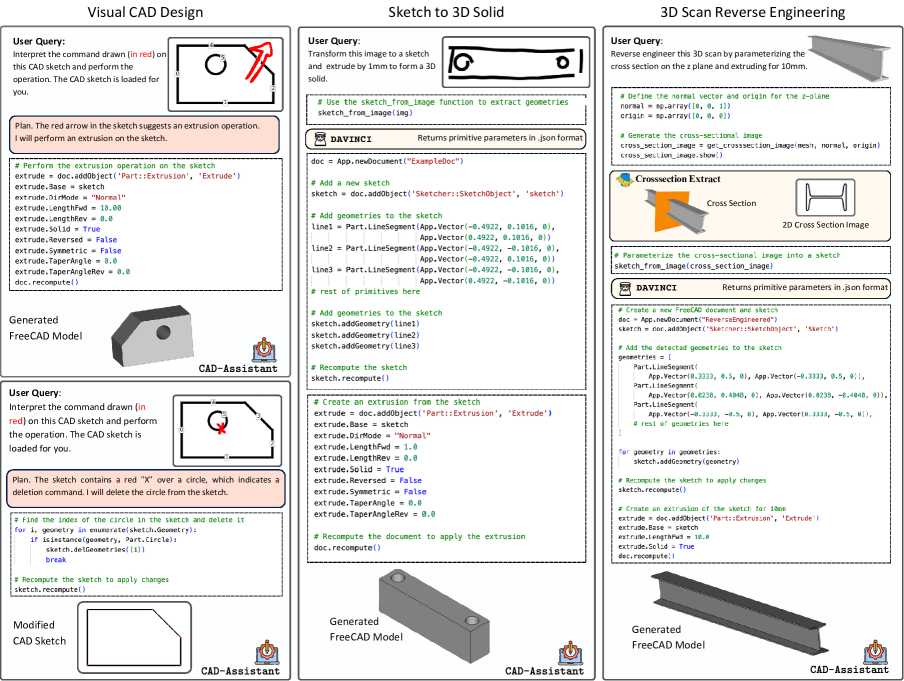Click the "sketch.delGeometries([i])" code line
The width and height of the screenshot is (904, 681).
(x=96, y=550)
